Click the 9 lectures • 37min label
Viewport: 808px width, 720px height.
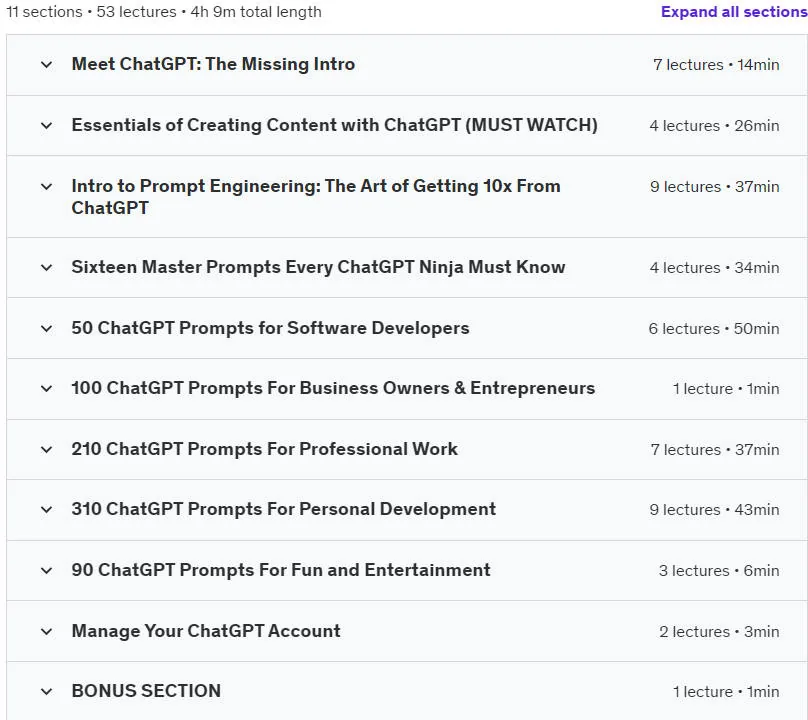715,186
